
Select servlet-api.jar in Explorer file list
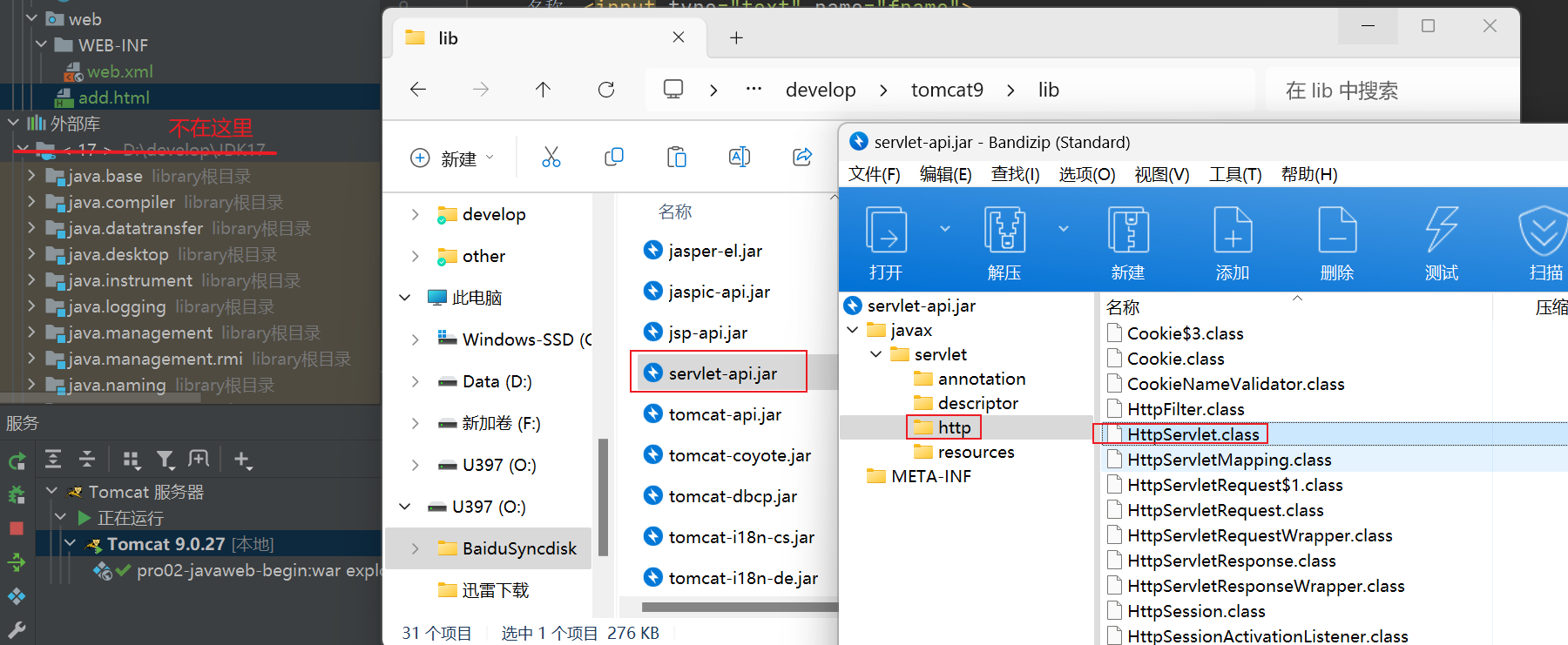point(722,373)
